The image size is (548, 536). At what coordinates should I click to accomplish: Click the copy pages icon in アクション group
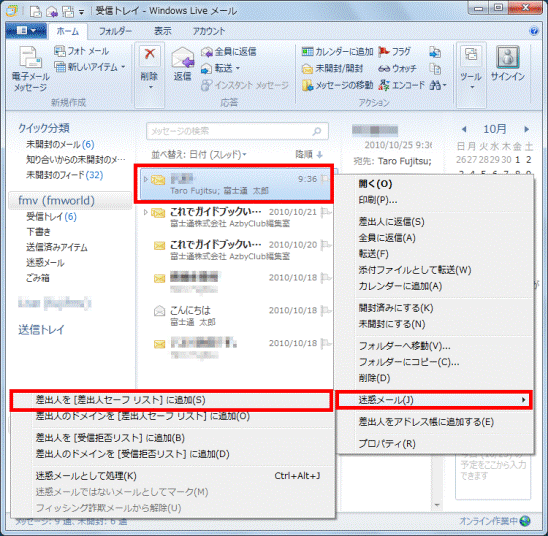tap(435, 68)
